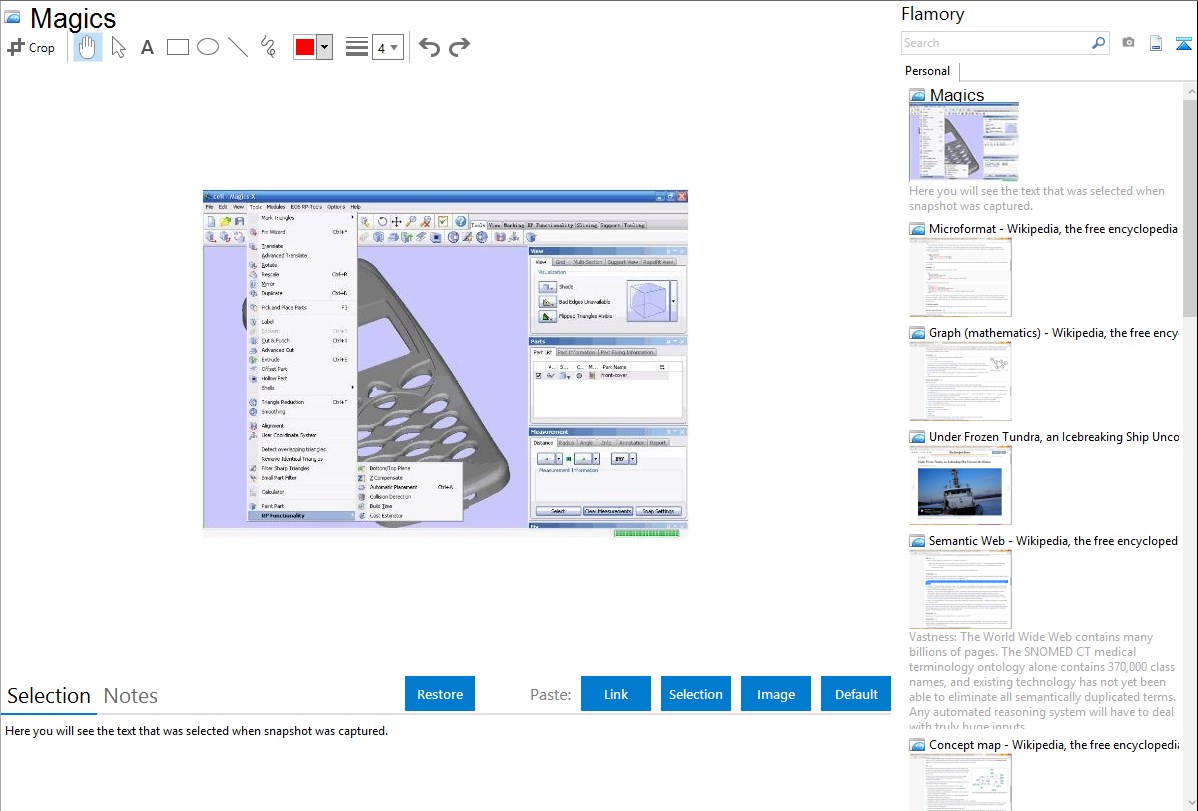Open the Semantic Web snapshot thumbnail
This screenshot has height=811, width=1198.
click(960, 589)
